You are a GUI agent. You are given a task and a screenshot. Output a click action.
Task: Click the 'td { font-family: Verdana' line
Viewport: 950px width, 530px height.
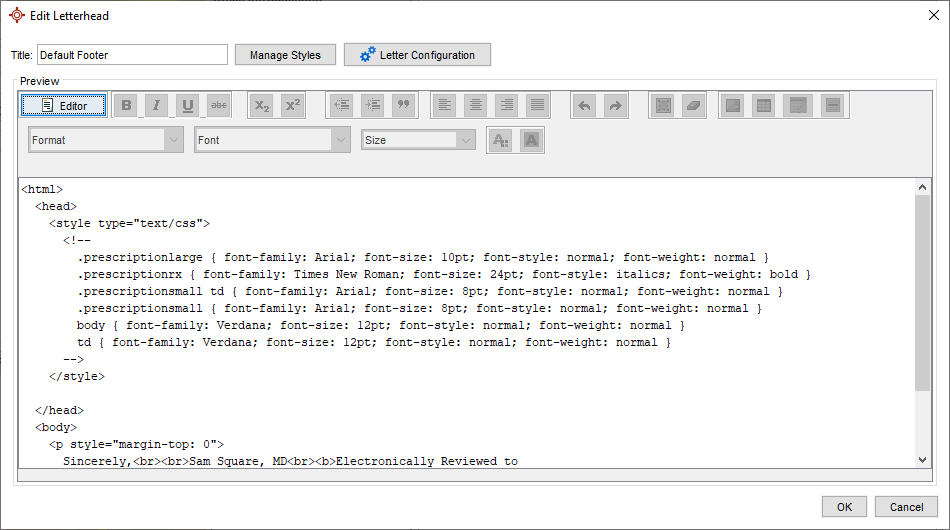pyautogui.click(x=374, y=342)
